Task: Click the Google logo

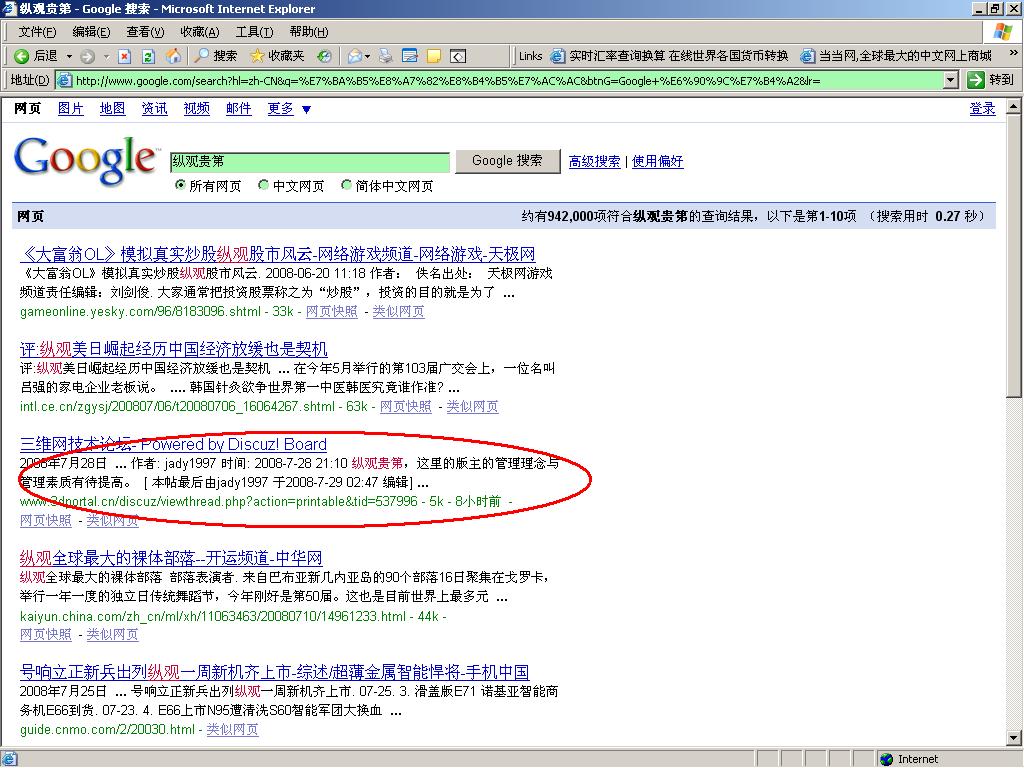Action: [x=86, y=161]
